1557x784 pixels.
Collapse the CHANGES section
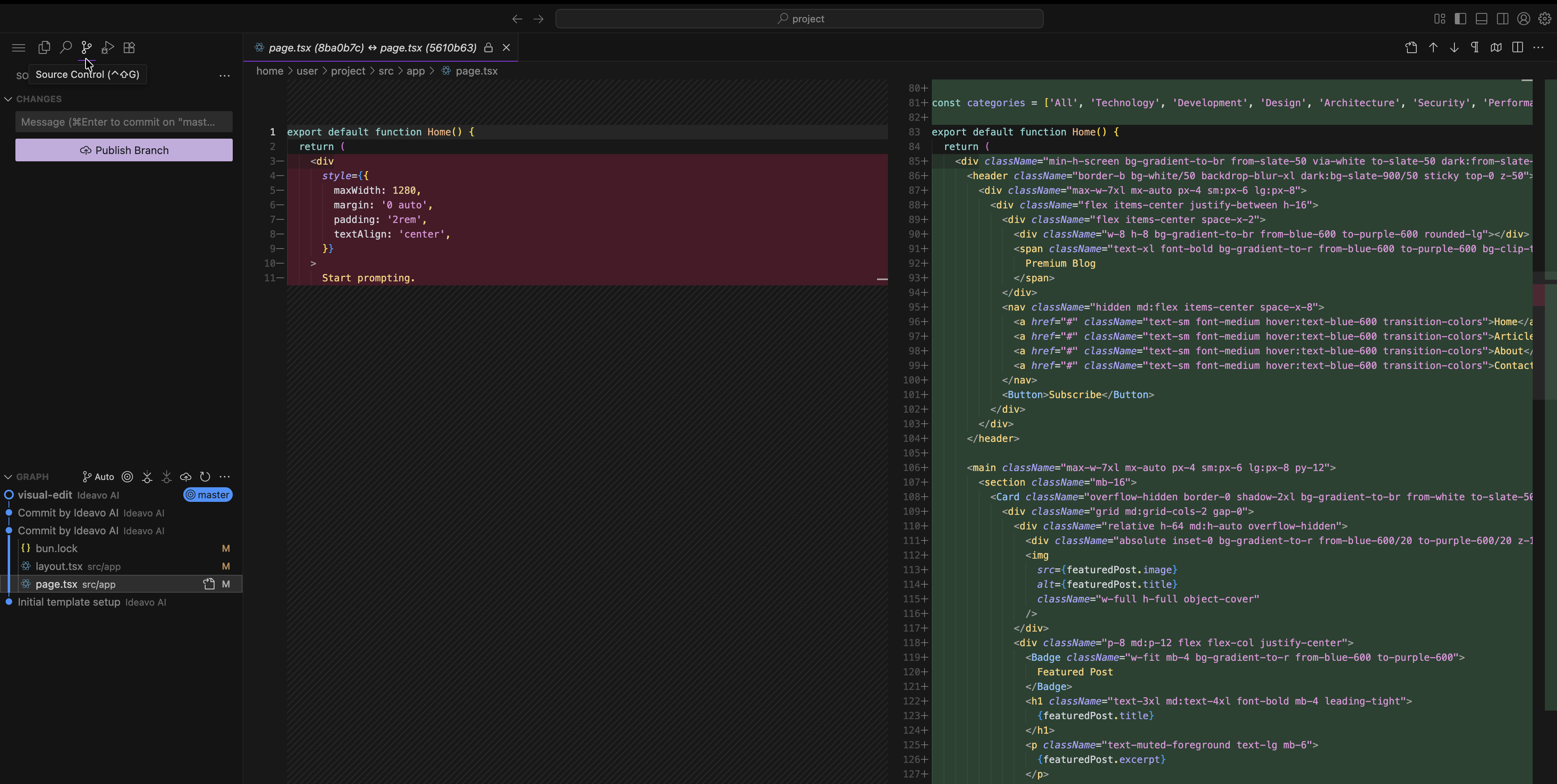(x=9, y=99)
